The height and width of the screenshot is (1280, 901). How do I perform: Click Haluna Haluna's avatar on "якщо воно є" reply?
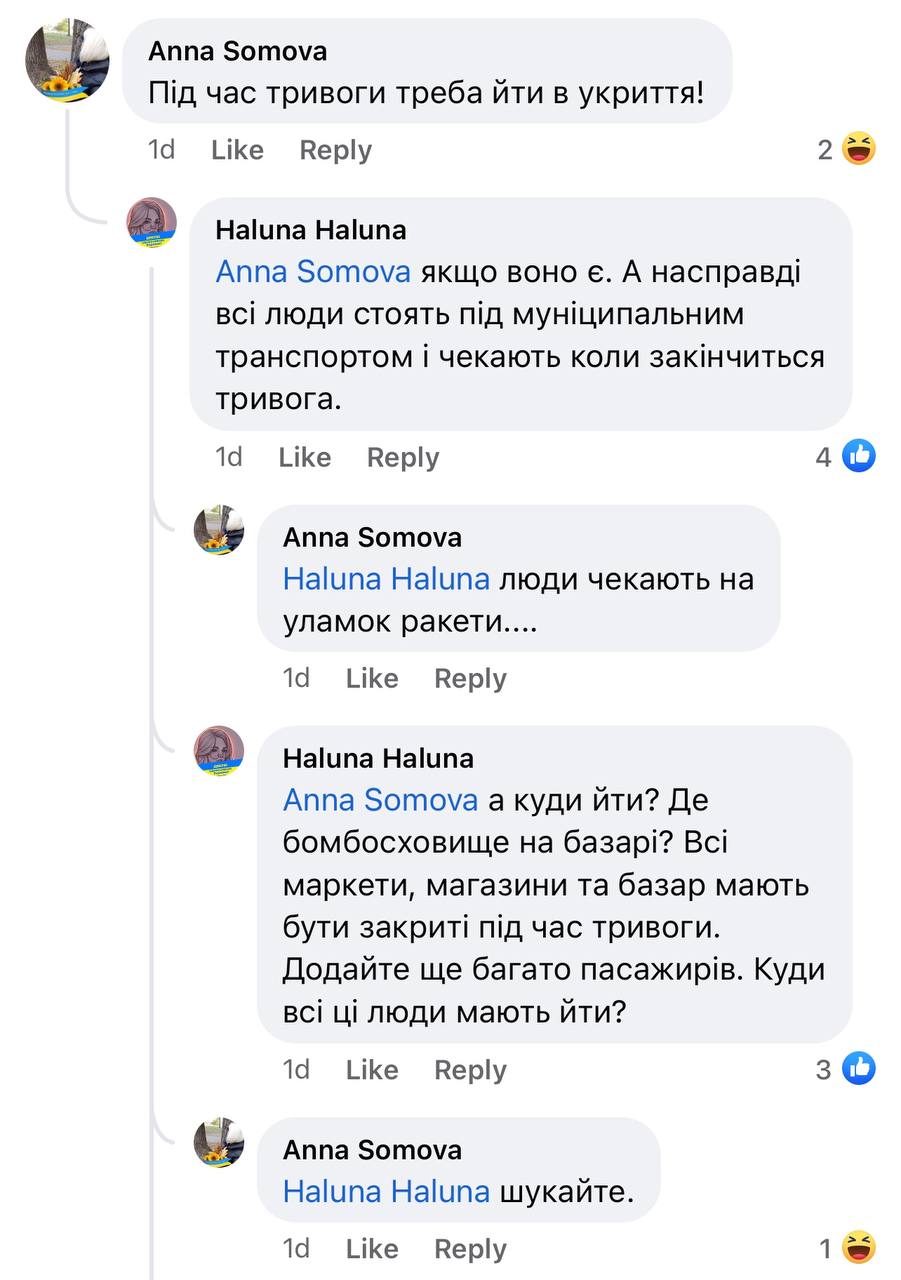[x=152, y=223]
